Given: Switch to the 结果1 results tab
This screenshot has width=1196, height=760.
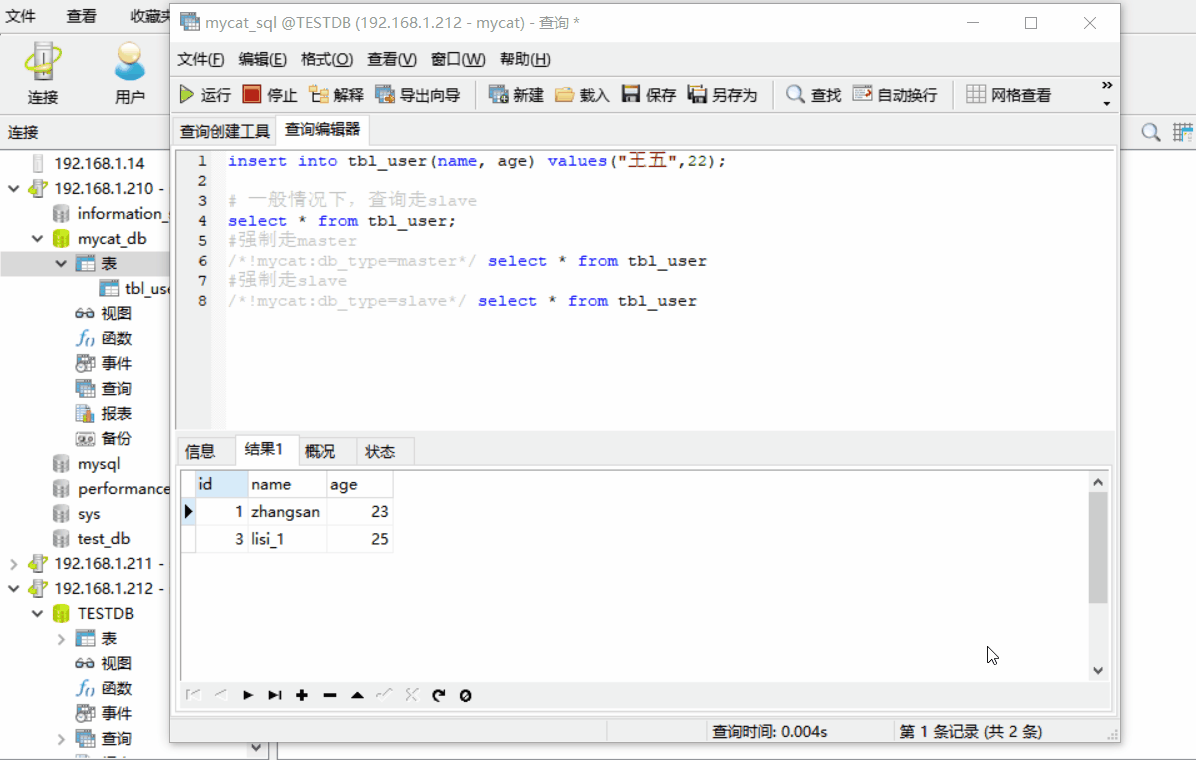Looking at the screenshot, I should pyautogui.click(x=265, y=450).
